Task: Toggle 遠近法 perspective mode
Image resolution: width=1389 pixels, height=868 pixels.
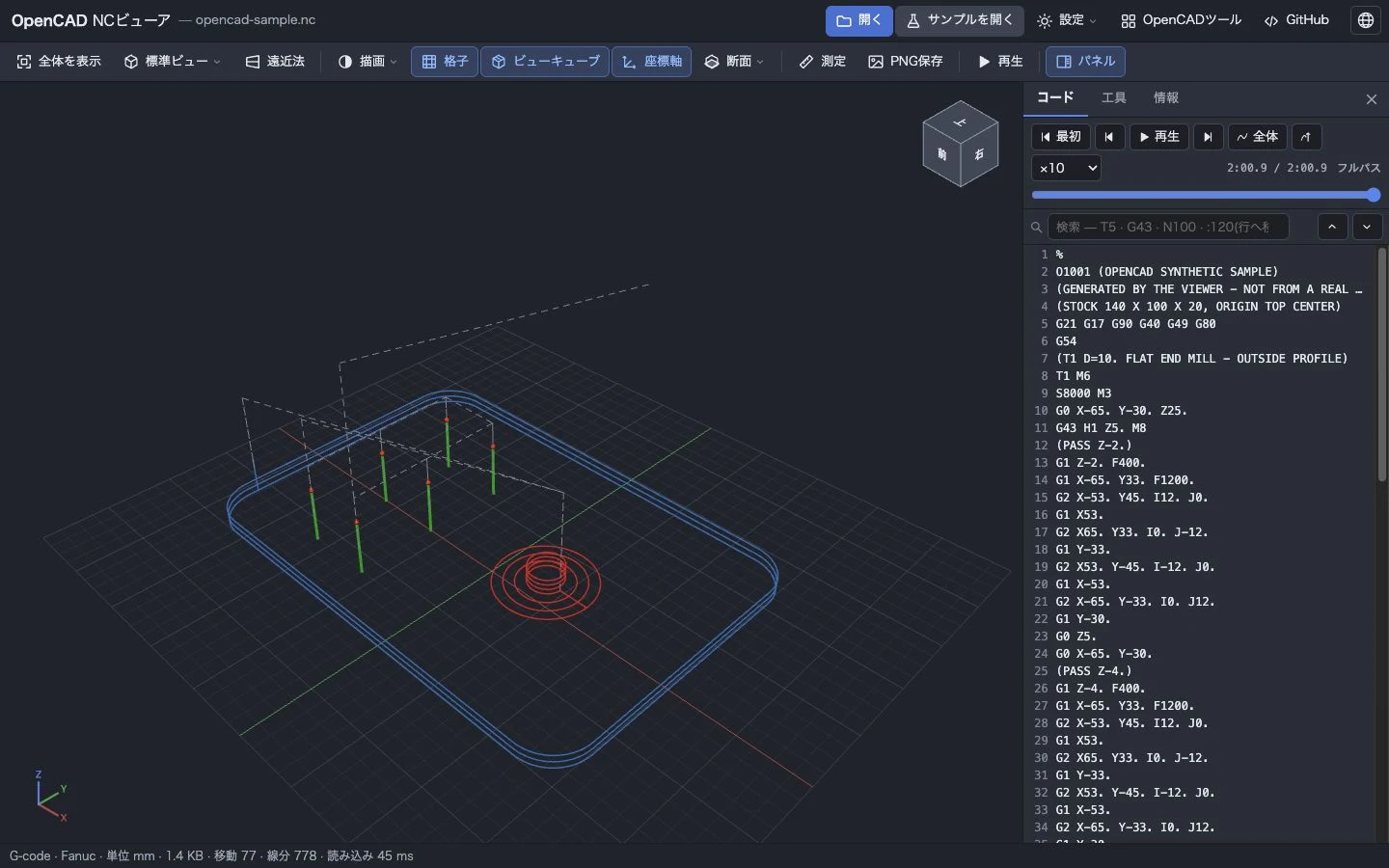Action: (275, 62)
